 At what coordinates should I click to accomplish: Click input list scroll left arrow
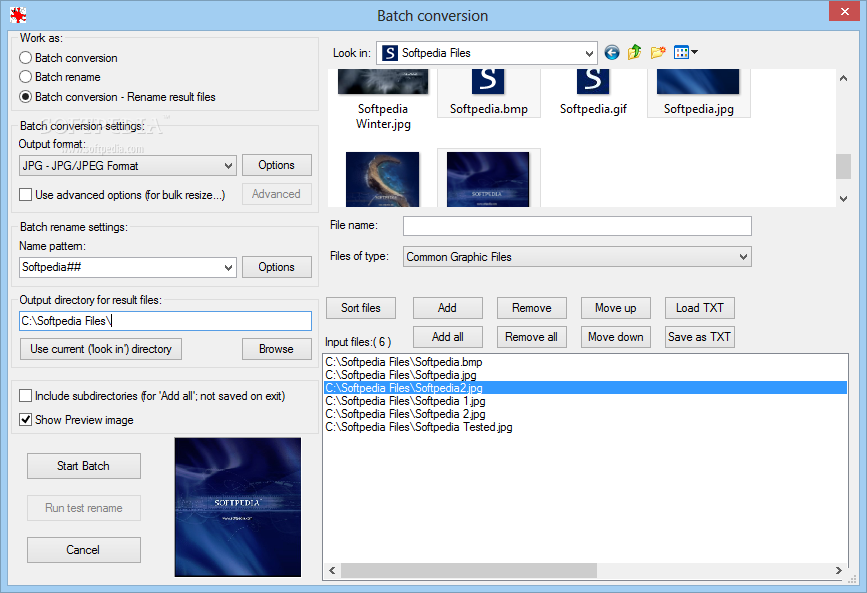[x=332, y=570]
